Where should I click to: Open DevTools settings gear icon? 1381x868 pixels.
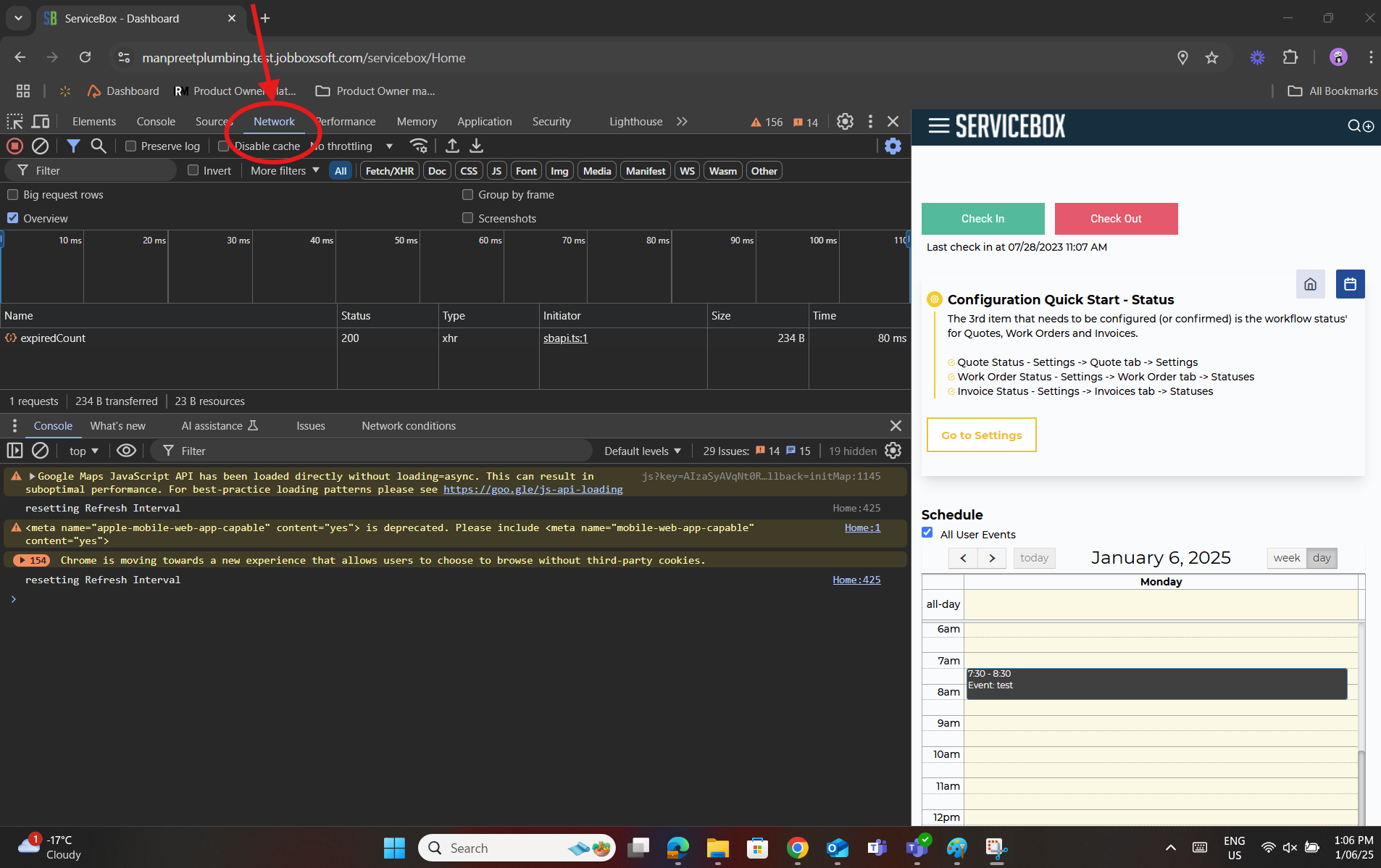(845, 122)
